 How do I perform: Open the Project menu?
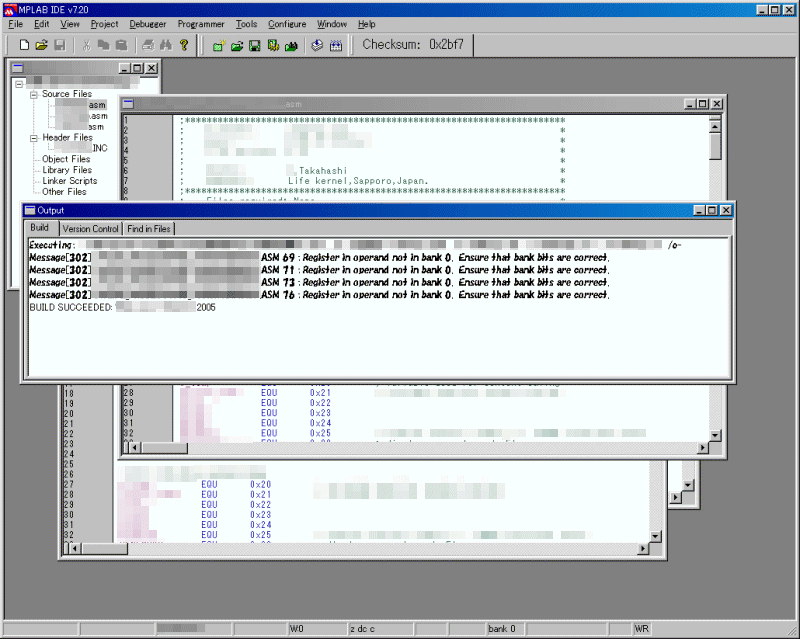104,24
